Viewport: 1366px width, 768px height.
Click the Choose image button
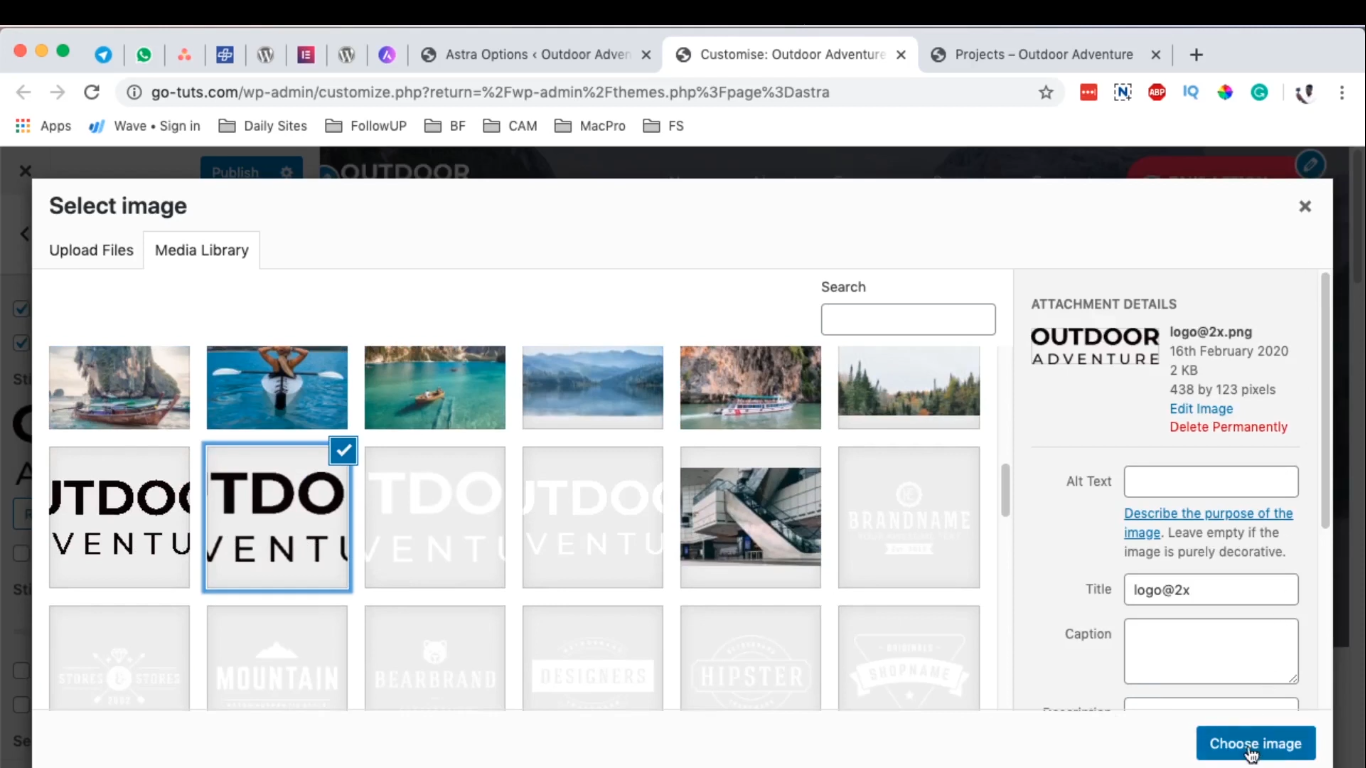(x=1256, y=743)
